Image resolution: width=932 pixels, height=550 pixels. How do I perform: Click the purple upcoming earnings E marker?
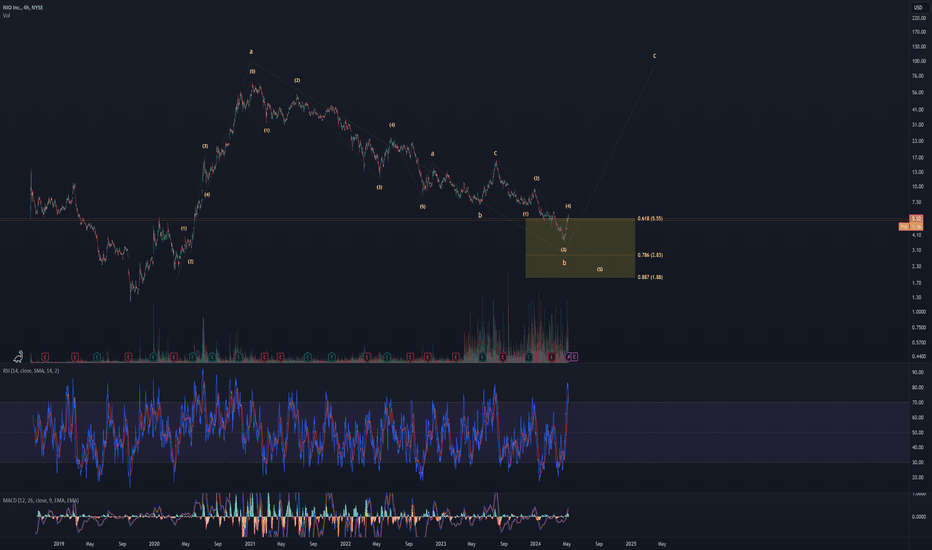tap(574, 357)
